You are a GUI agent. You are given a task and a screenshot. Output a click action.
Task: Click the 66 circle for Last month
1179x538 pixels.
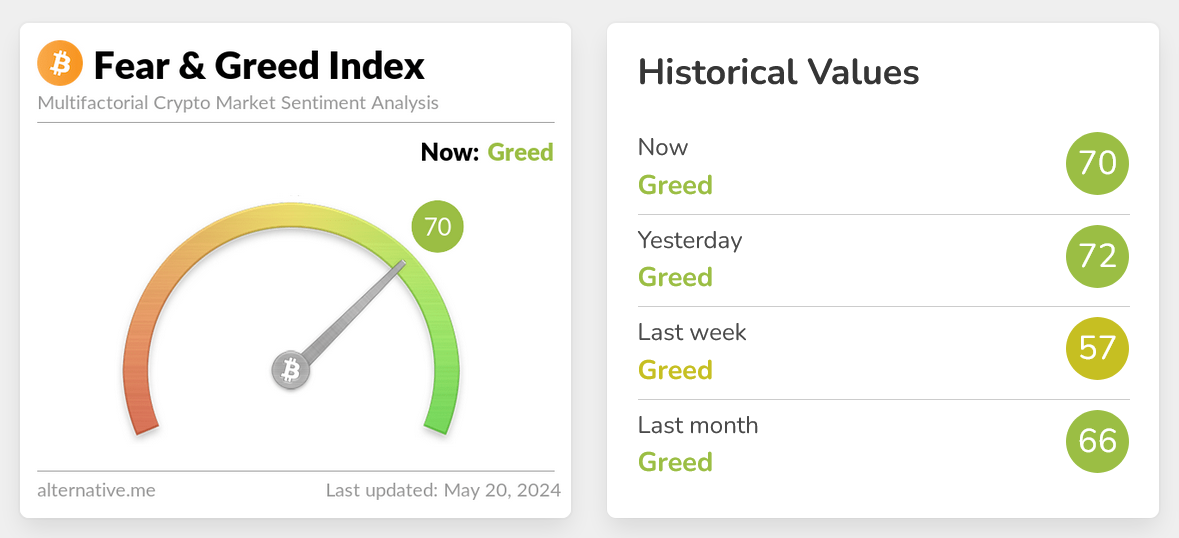[x=1097, y=441]
